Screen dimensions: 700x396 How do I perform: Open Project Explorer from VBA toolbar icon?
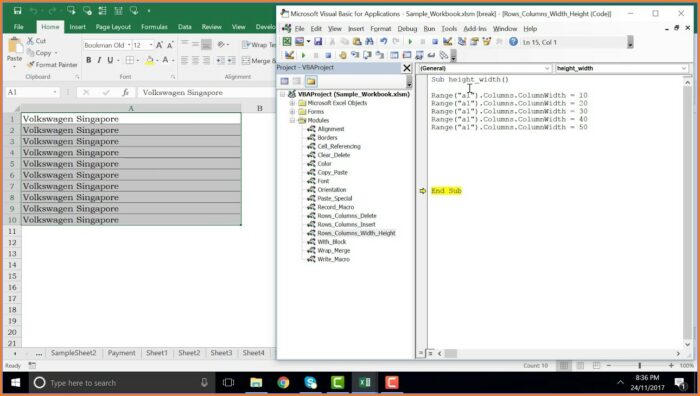pos(462,42)
